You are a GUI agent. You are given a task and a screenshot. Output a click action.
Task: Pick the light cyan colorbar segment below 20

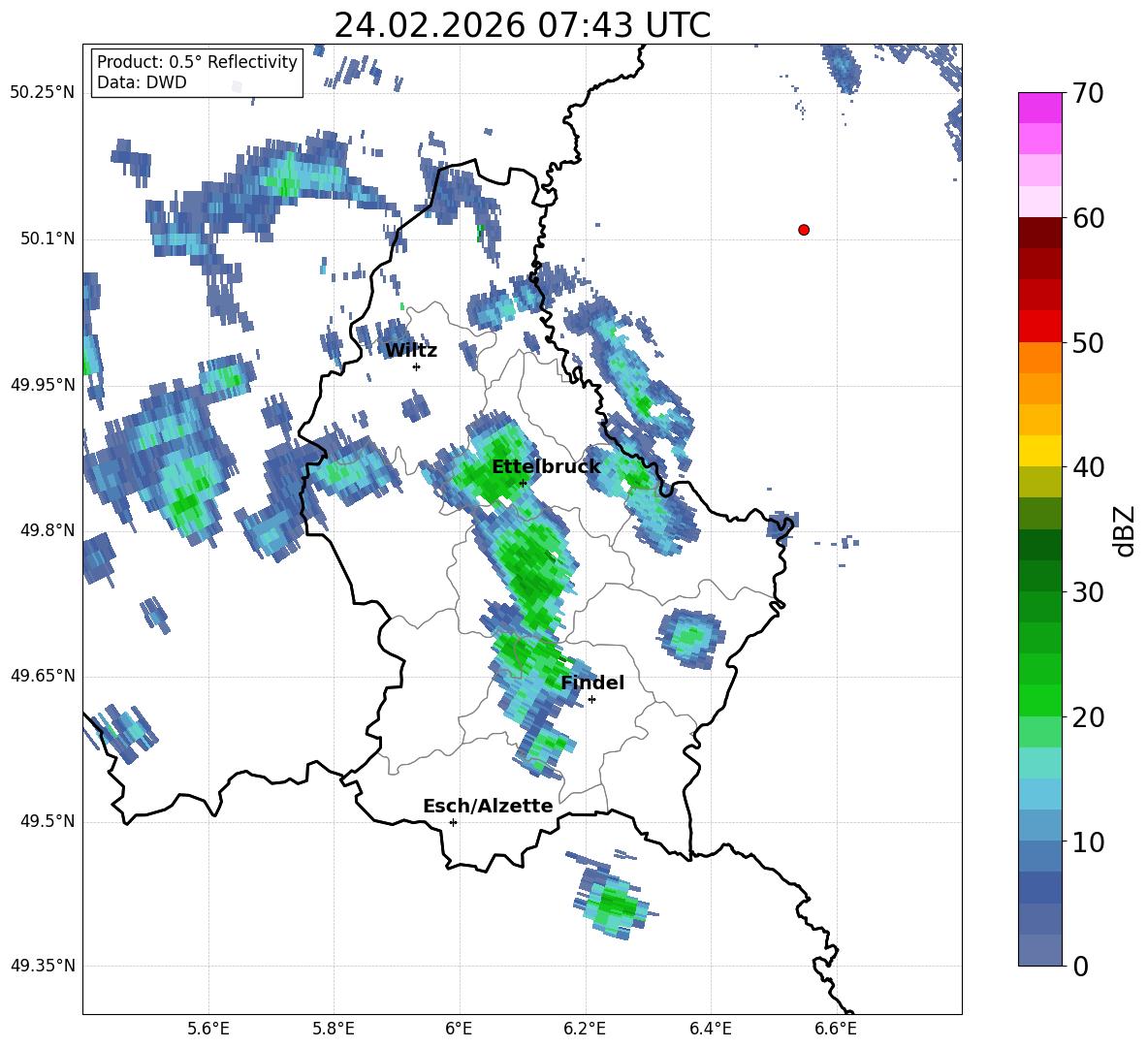tap(1039, 763)
